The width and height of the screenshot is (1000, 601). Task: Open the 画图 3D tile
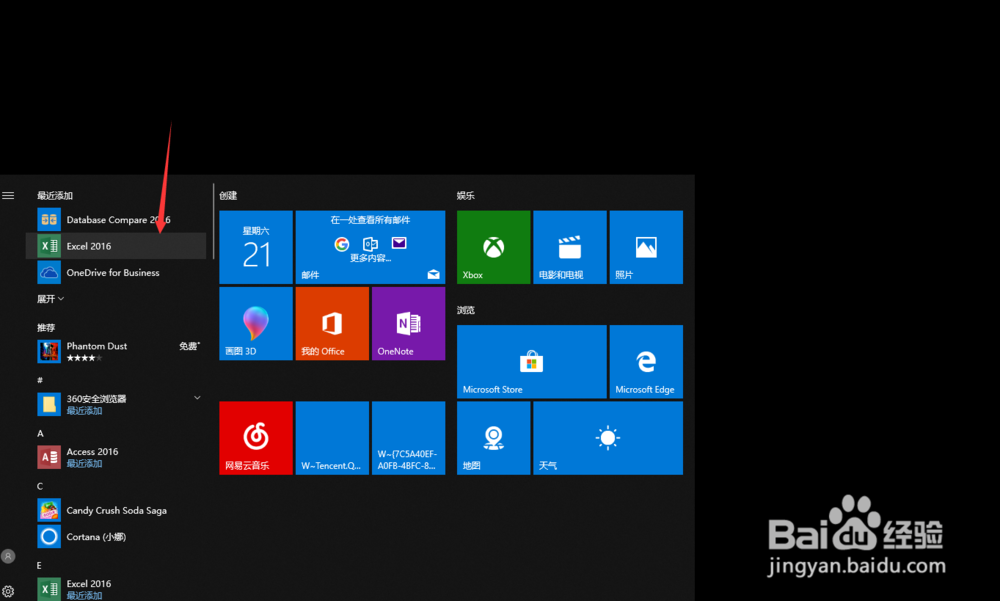(256, 323)
